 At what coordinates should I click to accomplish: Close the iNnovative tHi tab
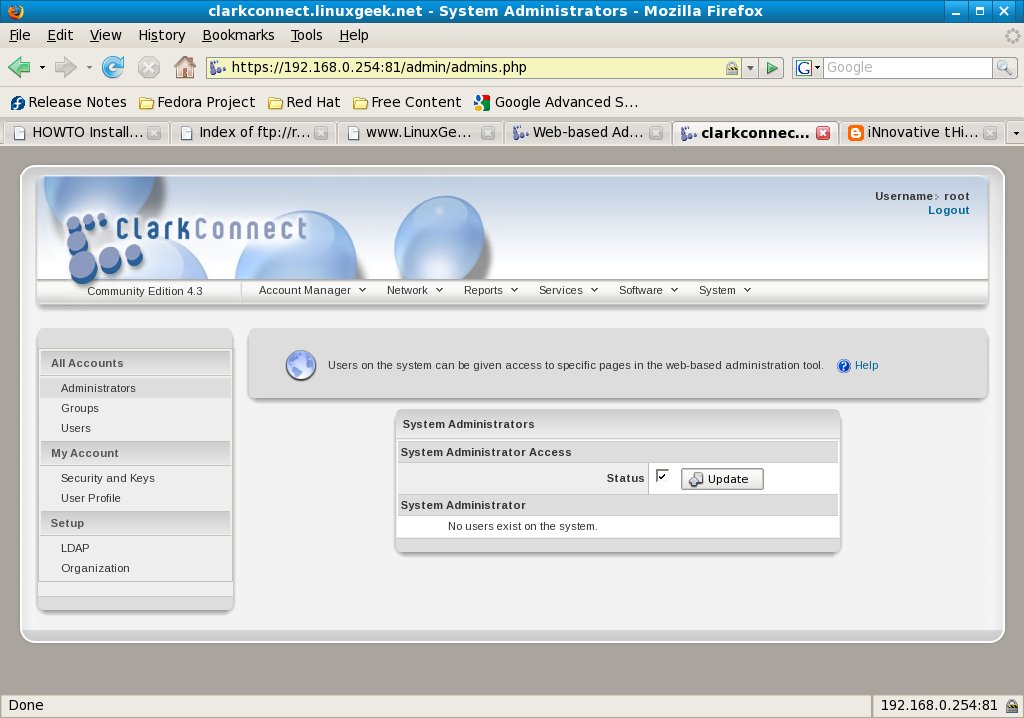990,133
